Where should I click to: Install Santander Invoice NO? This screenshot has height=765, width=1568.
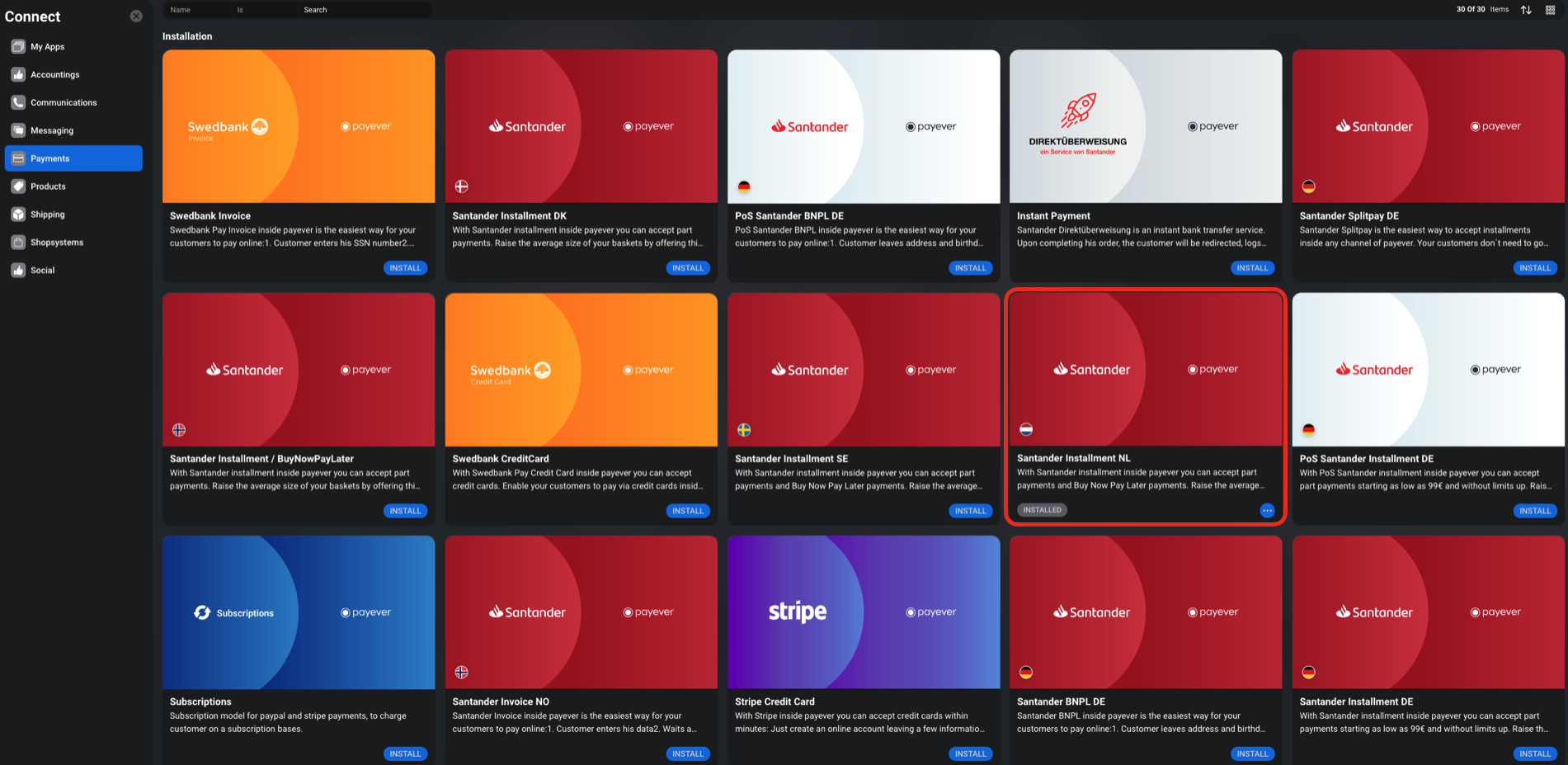pos(688,753)
